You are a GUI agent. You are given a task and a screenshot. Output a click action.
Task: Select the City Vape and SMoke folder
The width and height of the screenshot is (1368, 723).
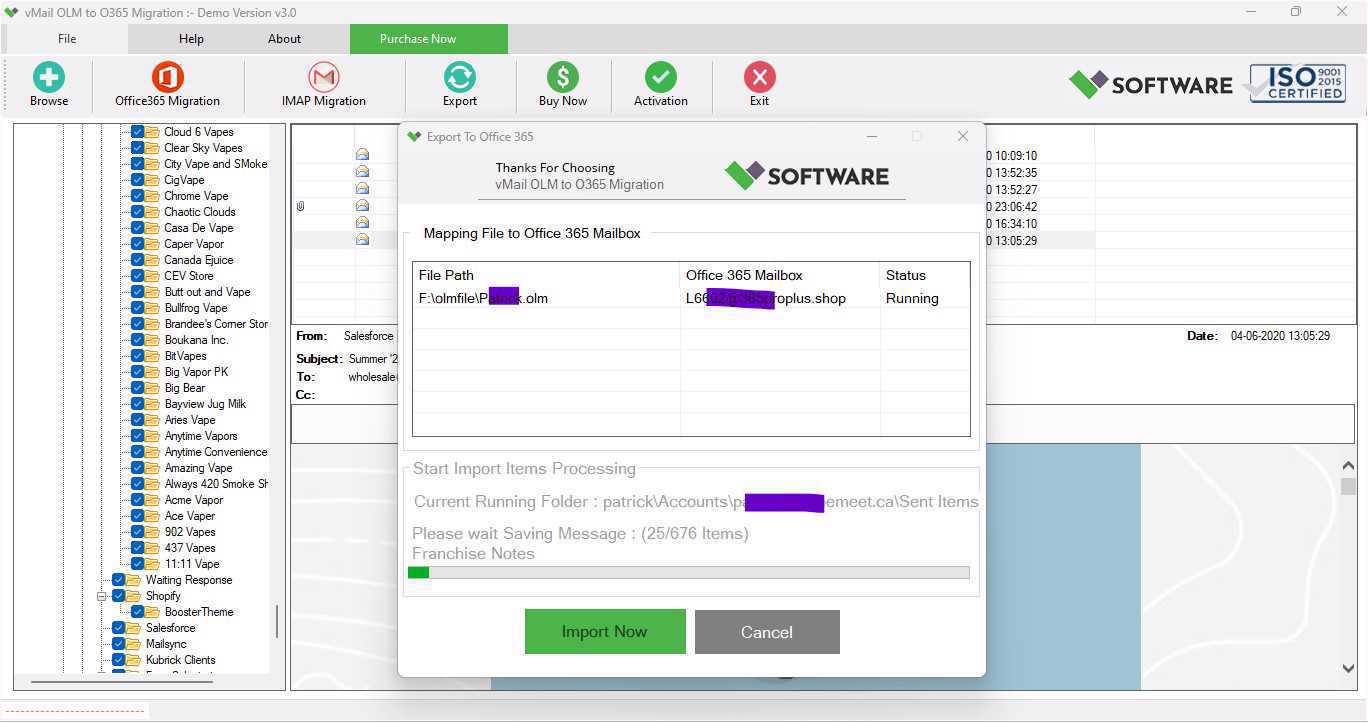pyautogui.click(x=215, y=164)
